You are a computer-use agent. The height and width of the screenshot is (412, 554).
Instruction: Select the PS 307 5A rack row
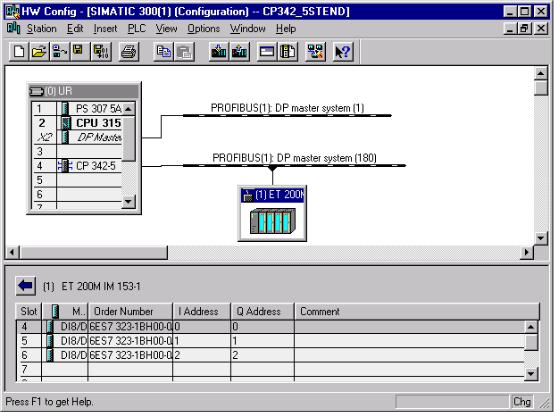(x=77, y=108)
